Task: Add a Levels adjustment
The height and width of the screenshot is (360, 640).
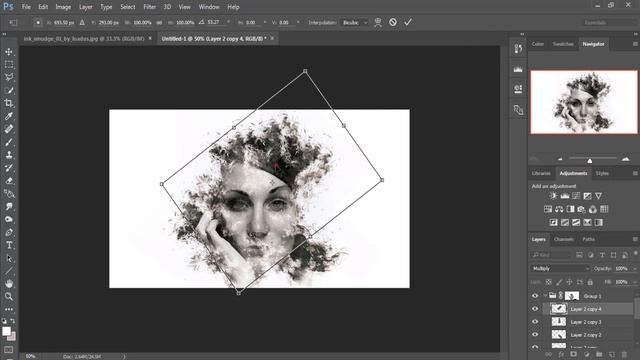Action: coord(564,196)
